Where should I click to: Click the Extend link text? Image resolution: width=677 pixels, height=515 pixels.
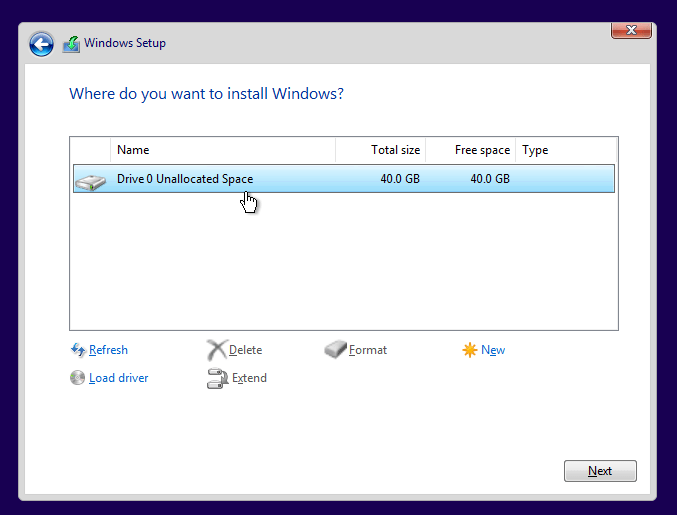click(249, 378)
